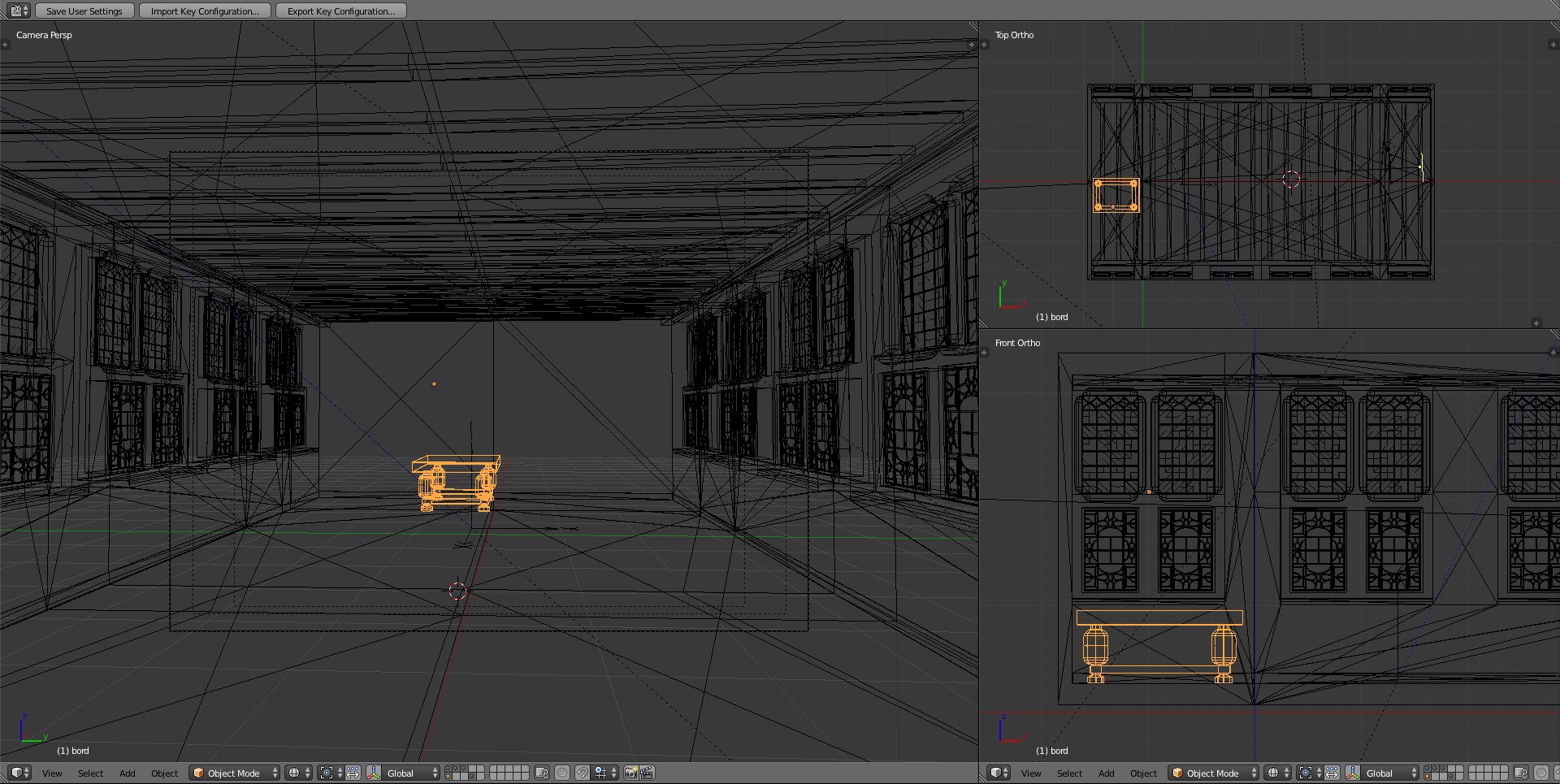Viewport: 1560px width, 784px height.
Task: Open Global orientation dropdown in Camera Persp viewport
Action: pos(411,773)
